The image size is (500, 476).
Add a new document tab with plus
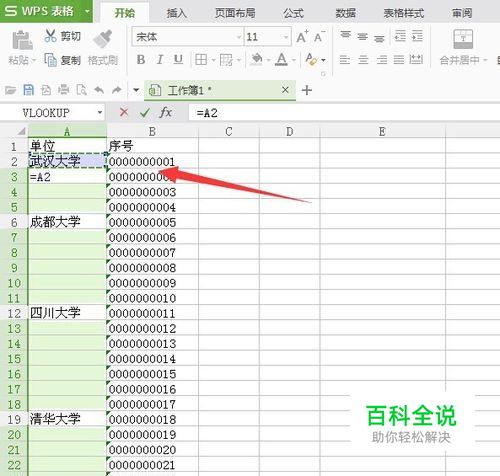coord(306,90)
